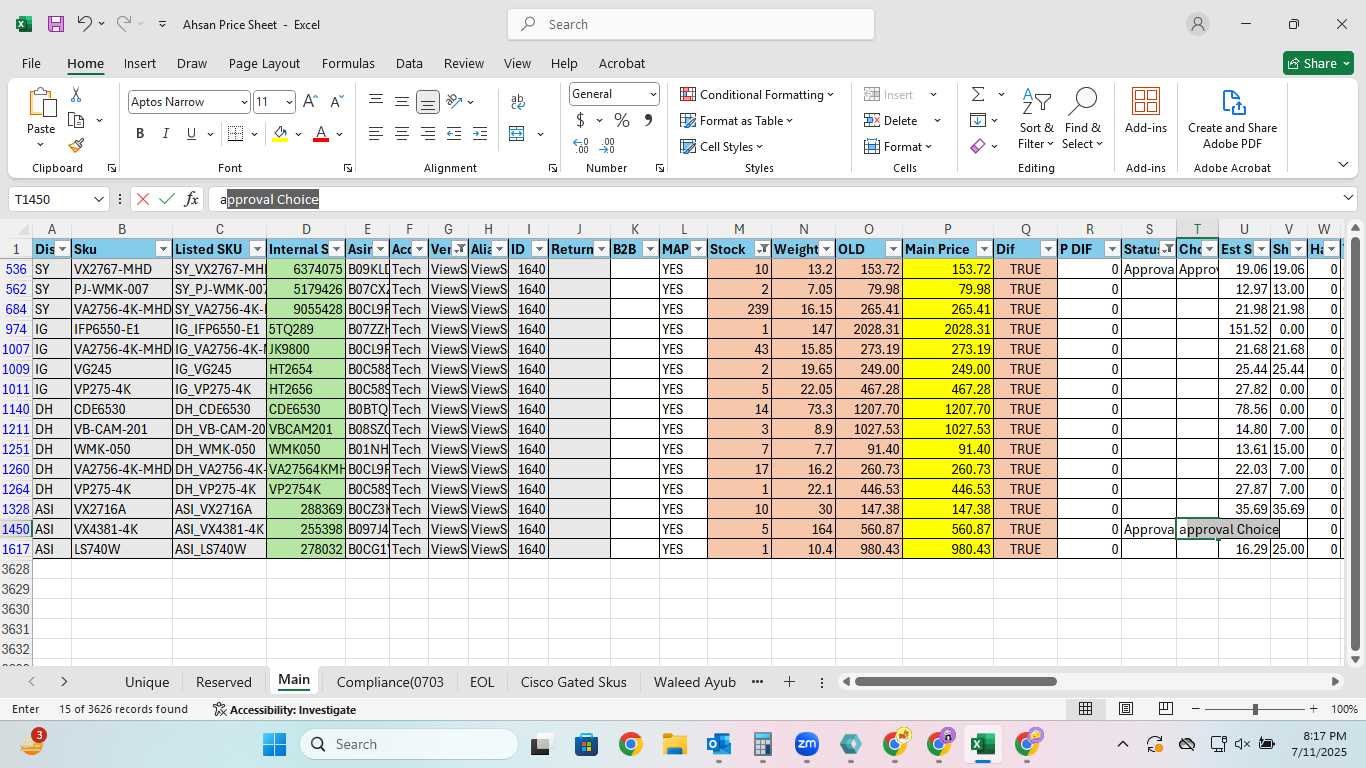
Task: Click the Wrap Text icon
Action: coord(518,102)
